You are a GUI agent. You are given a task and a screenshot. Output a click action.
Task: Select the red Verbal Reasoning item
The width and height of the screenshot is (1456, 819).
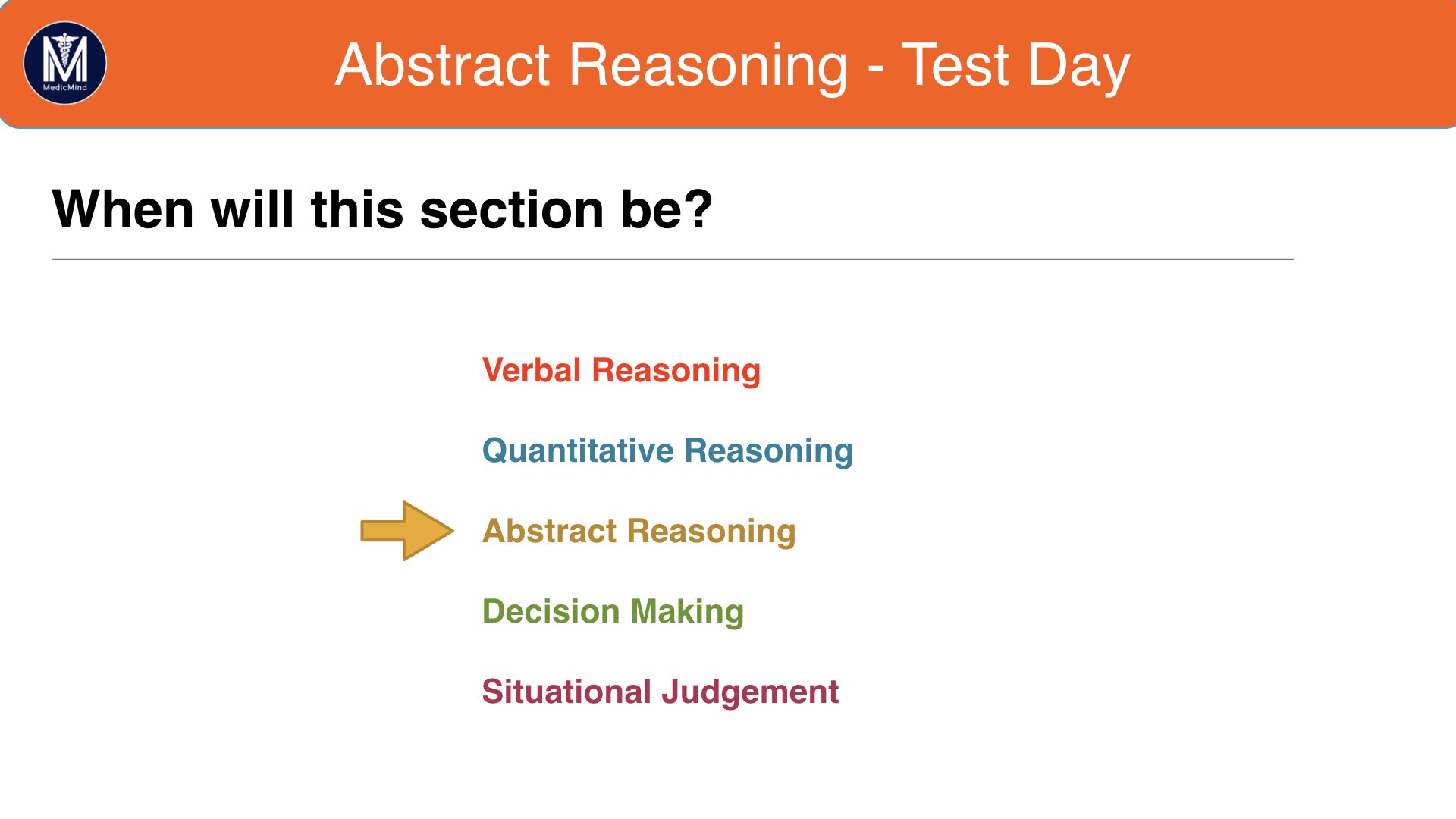[x=621, y=371]
